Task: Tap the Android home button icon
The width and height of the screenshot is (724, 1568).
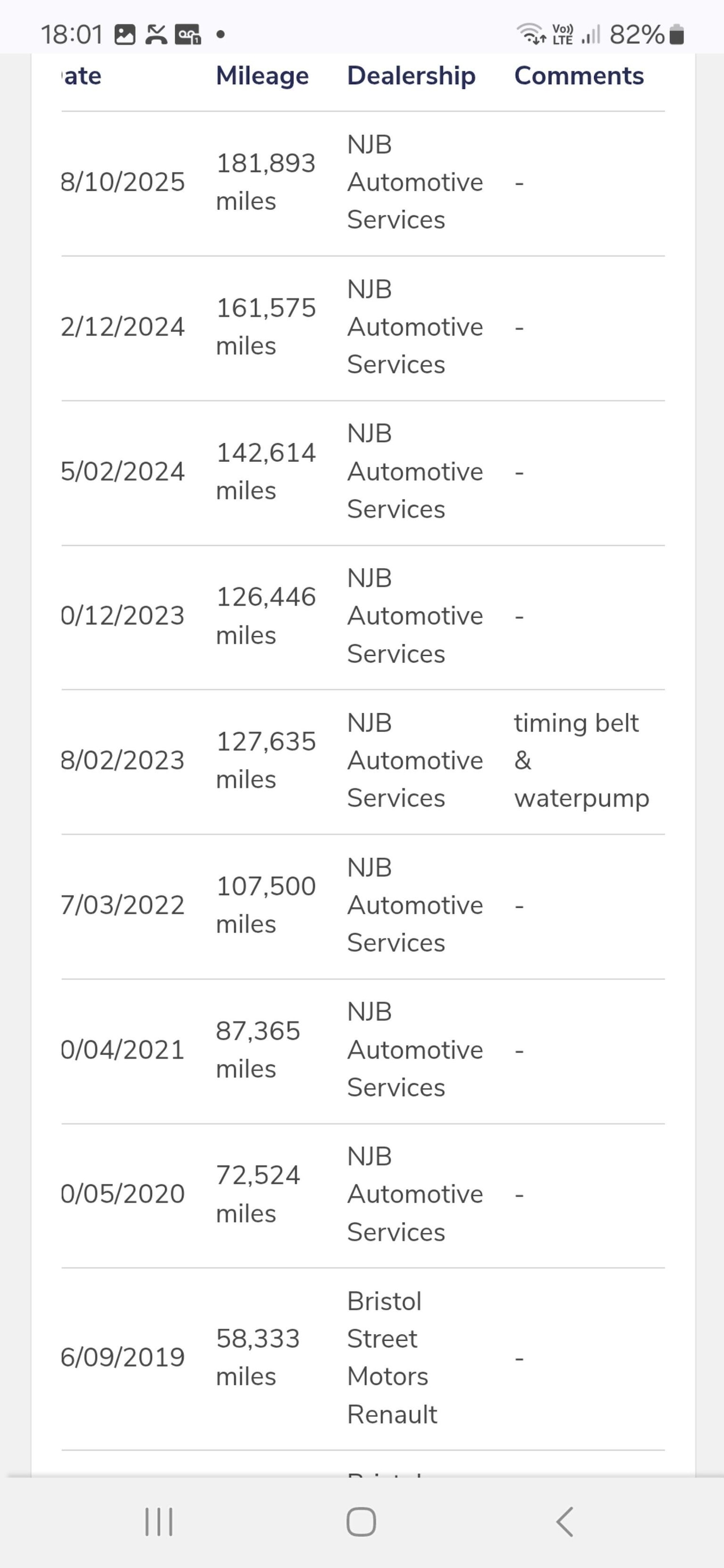Action: point(361,1522)
